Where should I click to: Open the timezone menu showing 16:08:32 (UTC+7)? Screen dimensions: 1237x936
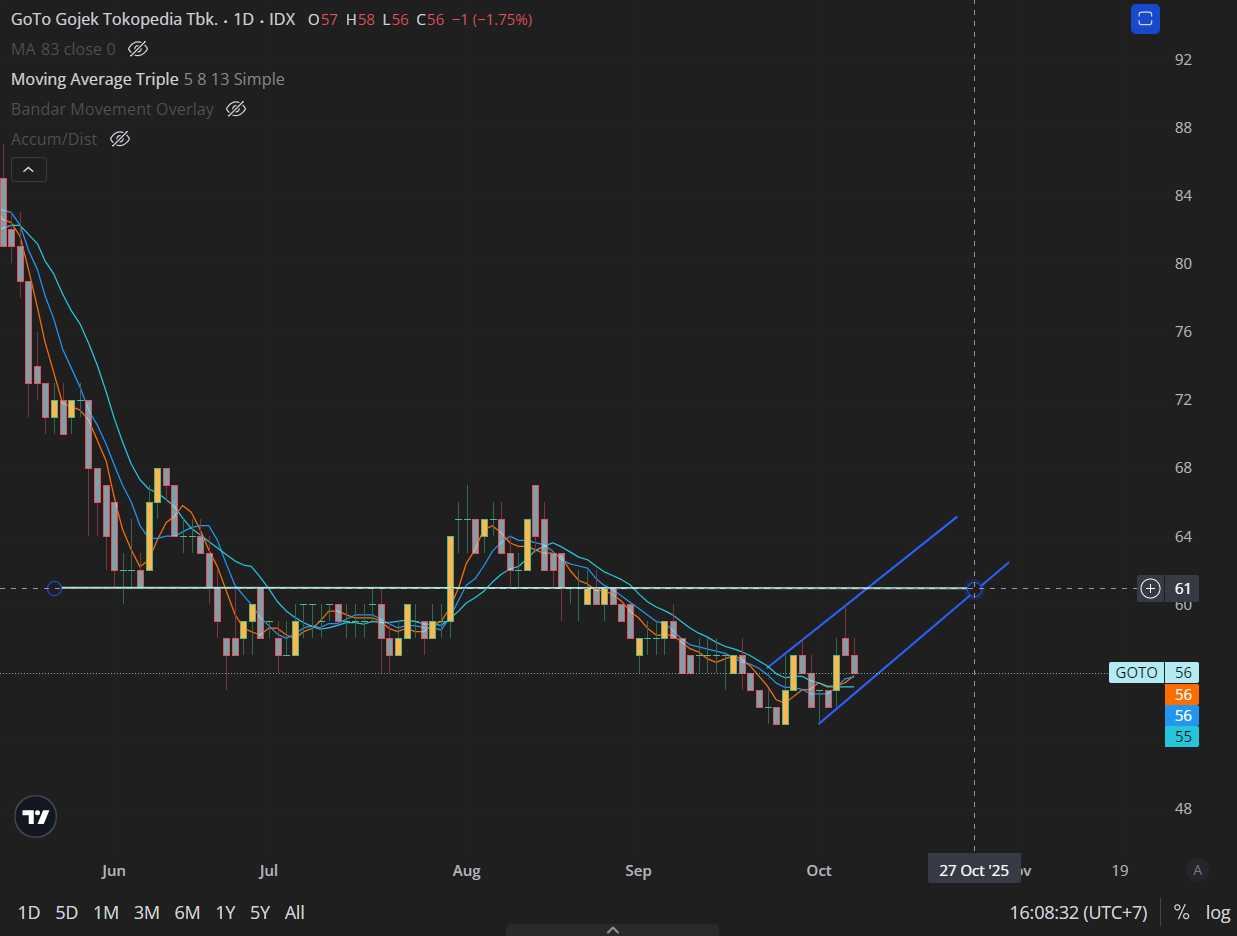[x=1078, y=912]
